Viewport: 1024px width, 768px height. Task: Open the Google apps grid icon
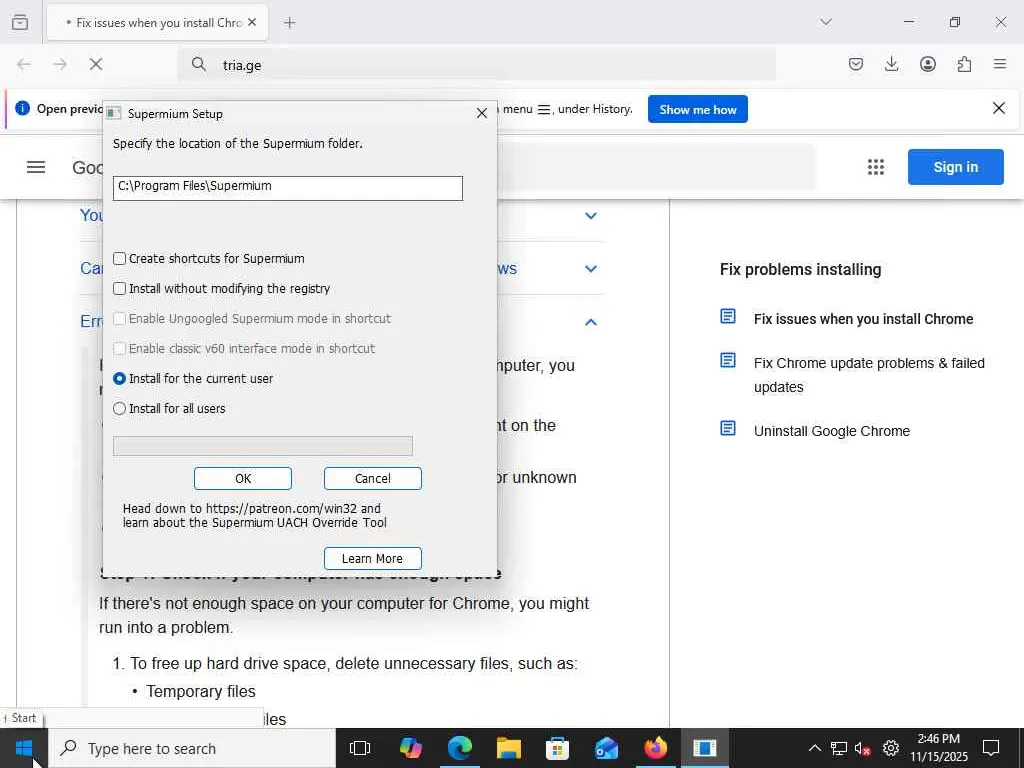[876, 167]
